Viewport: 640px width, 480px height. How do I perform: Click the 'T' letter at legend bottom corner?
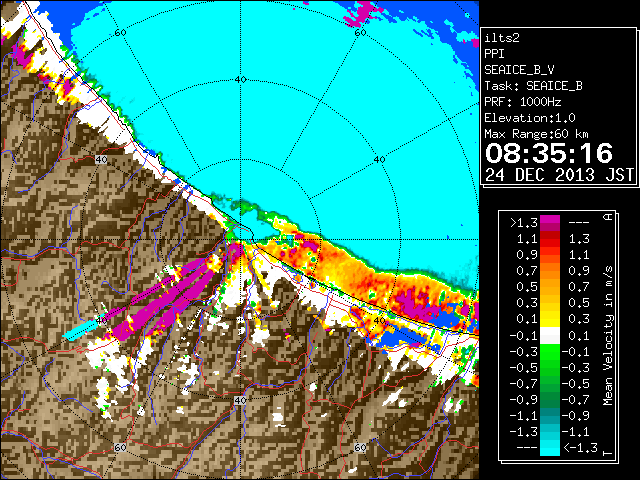click(608, 453)
